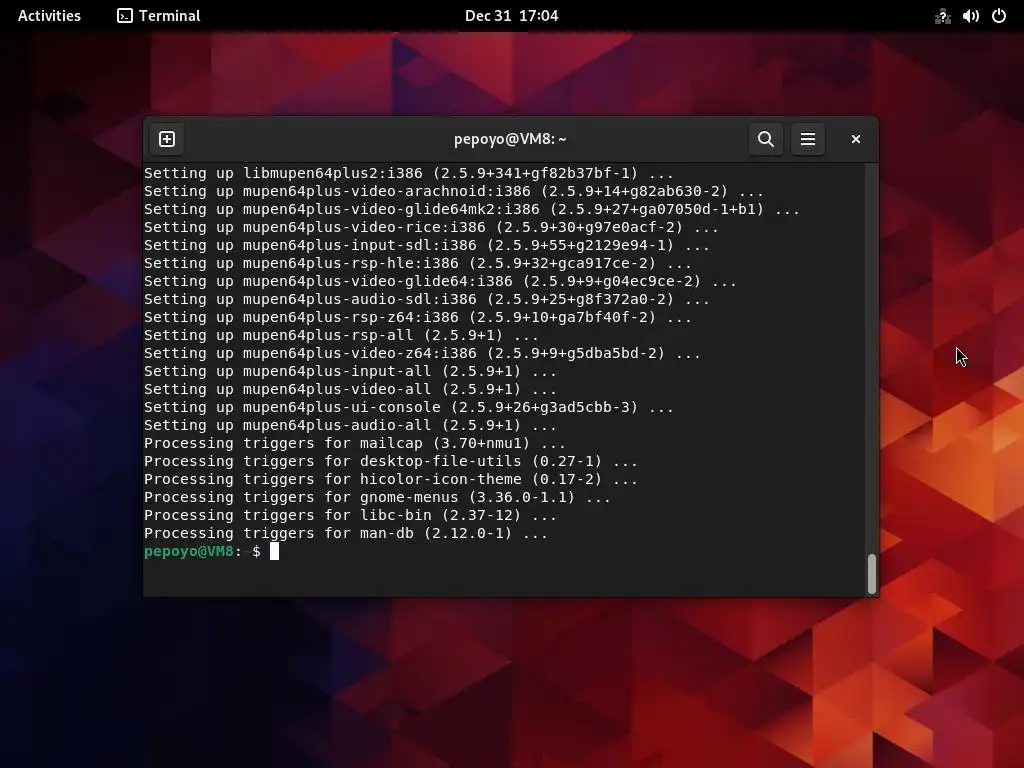The height and width of the screenshot is (768, 1024).
Task: Click the mupen64plus-rsp-all line
Action: pos(342,335)
